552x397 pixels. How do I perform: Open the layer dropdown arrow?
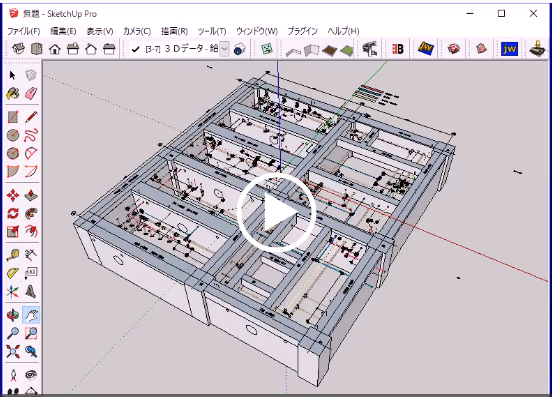click(224, 49)
